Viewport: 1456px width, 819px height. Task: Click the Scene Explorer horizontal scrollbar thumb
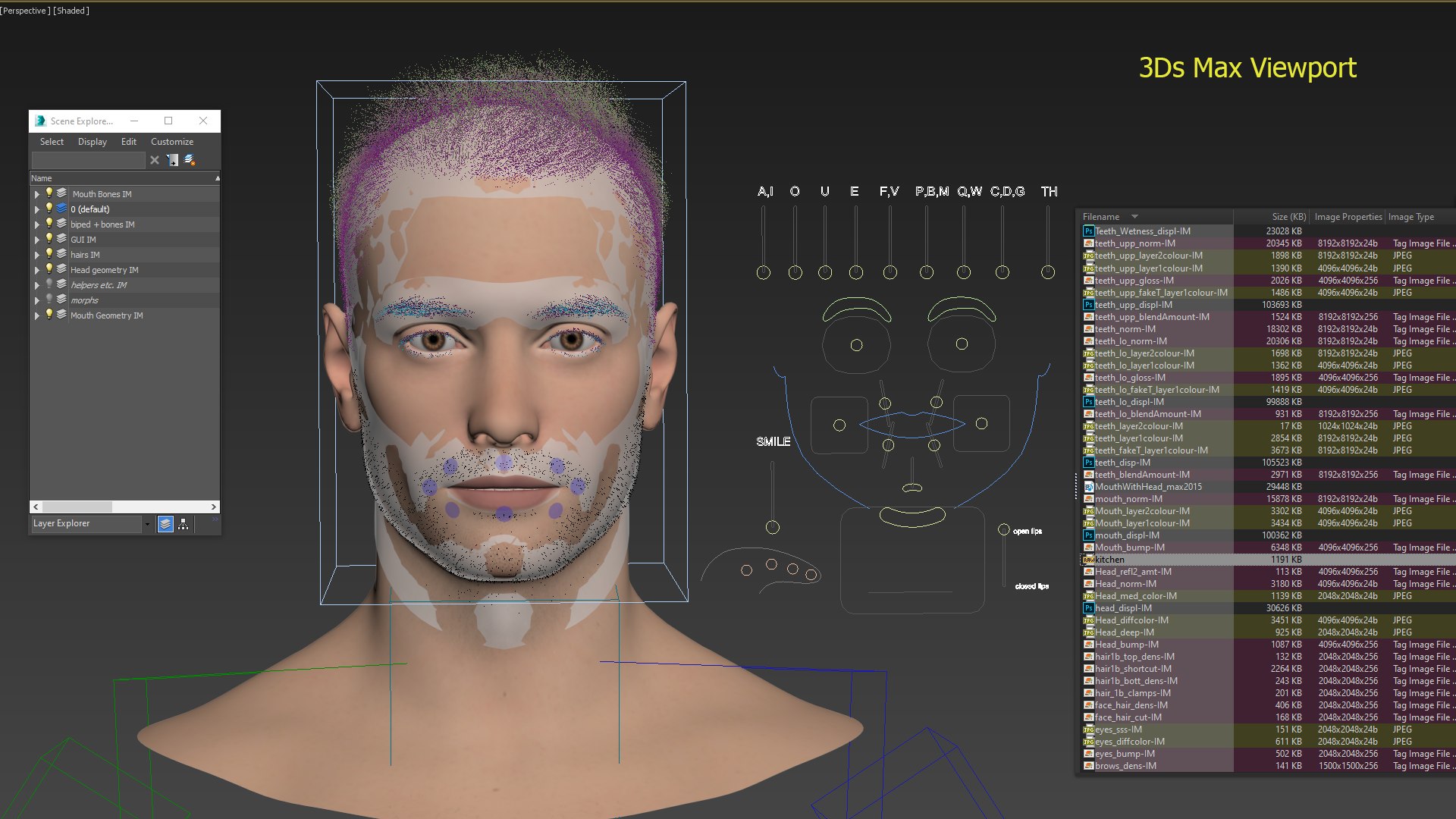click(x=77, y=507)
